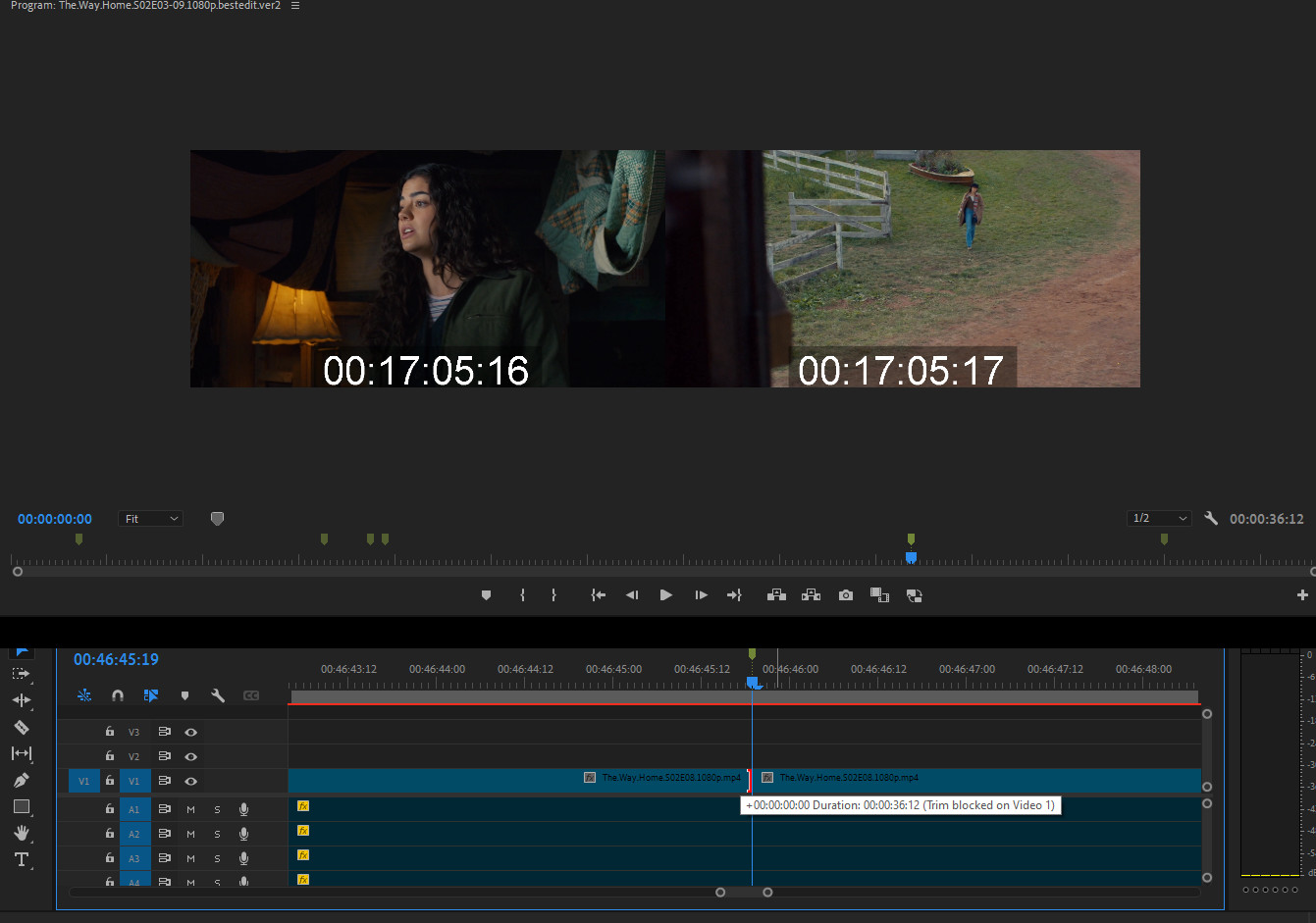1316x923 pixels.
Task: Open Comparison View button
Action: pos(879,595)
